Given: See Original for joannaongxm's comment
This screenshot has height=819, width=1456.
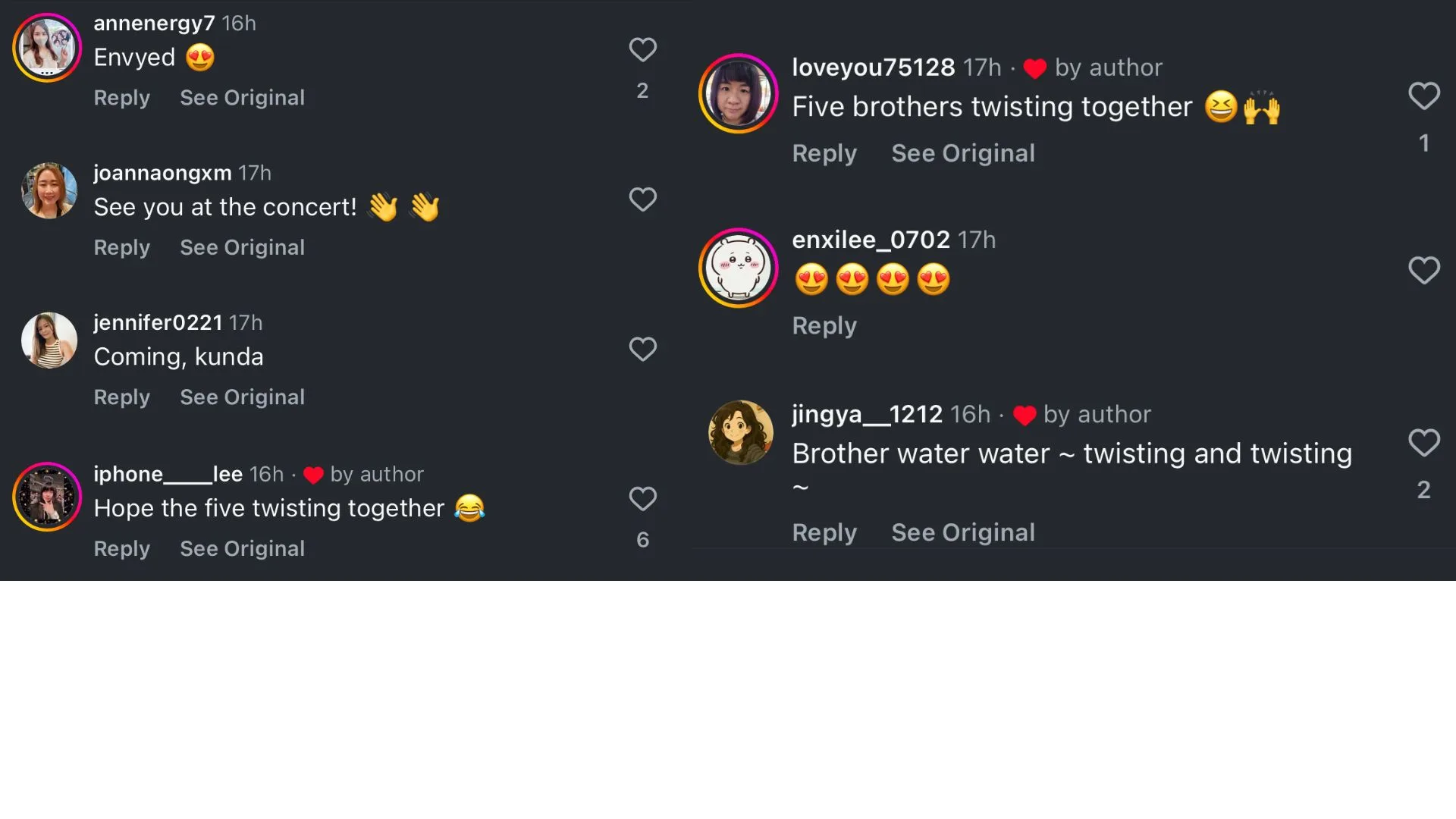Looking at the screenshot, I should click(242, 247).
